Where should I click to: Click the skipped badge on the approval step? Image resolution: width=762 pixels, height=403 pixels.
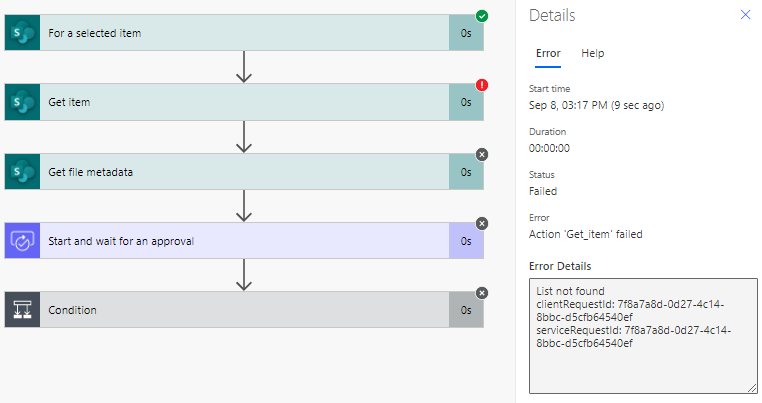tap(482, 223)
